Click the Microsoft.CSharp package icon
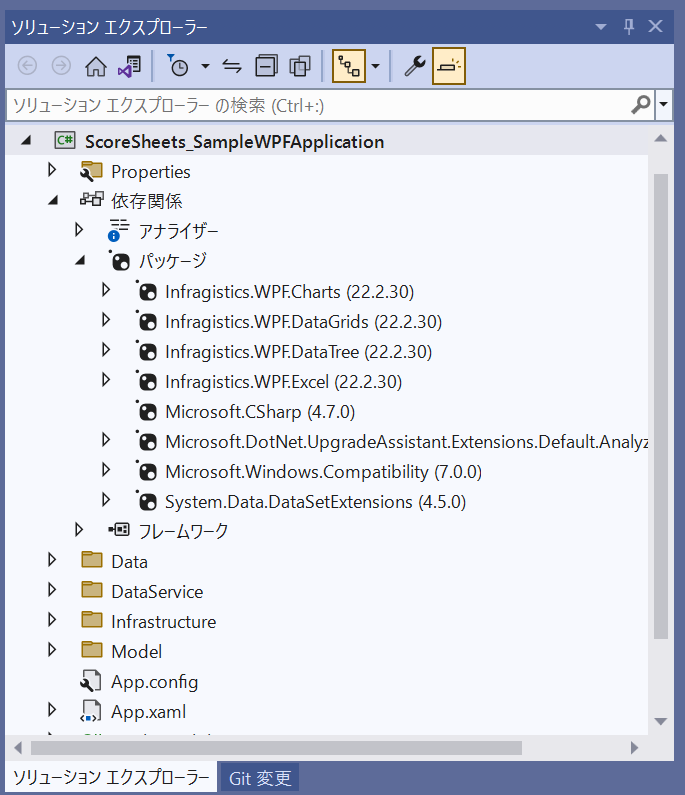 (x=147, y=411)
